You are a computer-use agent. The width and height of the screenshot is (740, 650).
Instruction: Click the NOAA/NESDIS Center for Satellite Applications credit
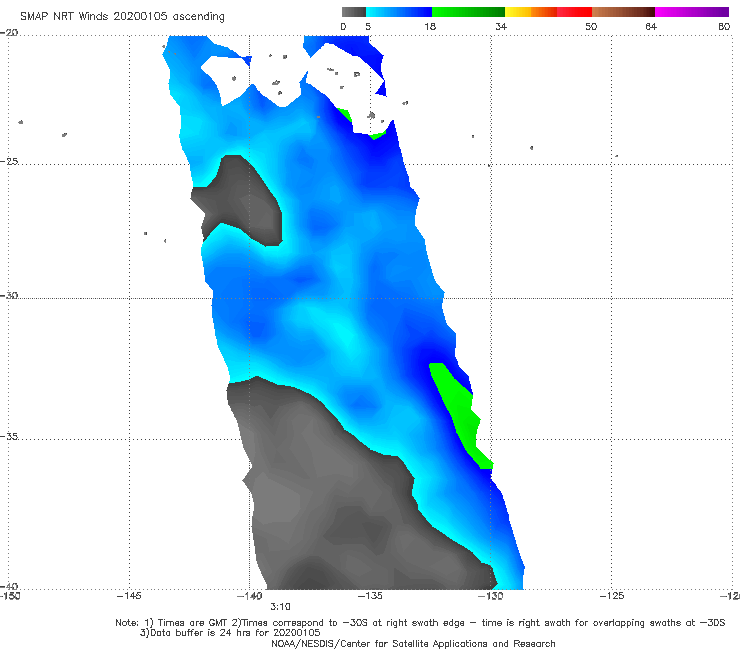point(413,644)
